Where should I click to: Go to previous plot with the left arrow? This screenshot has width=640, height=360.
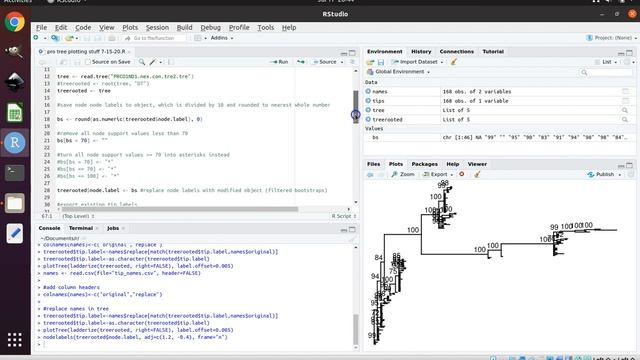pos(370,174)
